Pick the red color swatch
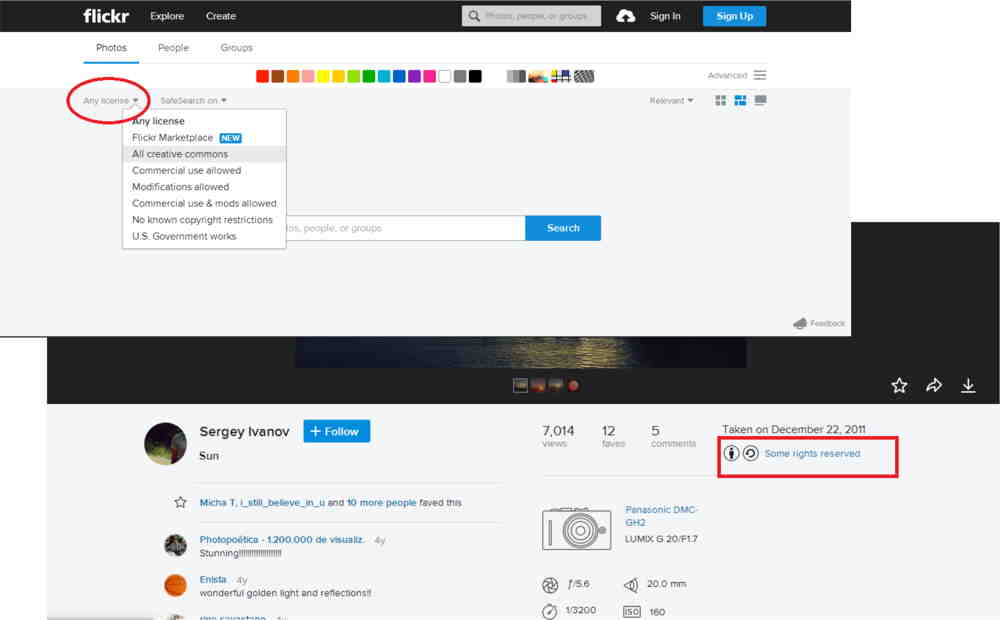Image resolution: width=1000 pixels, height=620 pixels. pos(262,77)
